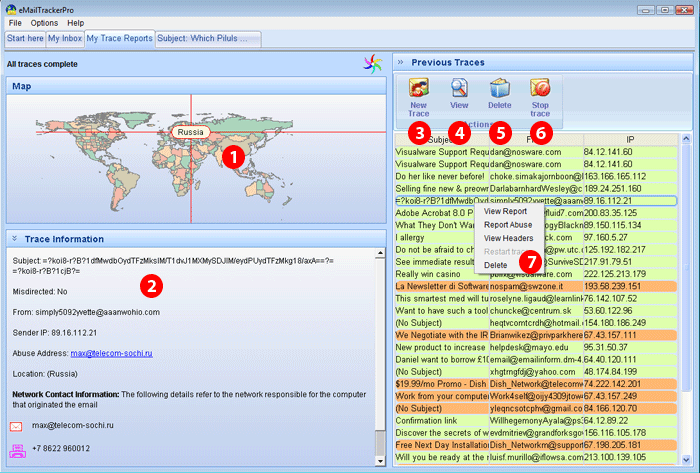The height and width of the screenshot is (473, 700).
Task: Click down arrow of Previous Traces scrollbar
Action: point(686,459)
